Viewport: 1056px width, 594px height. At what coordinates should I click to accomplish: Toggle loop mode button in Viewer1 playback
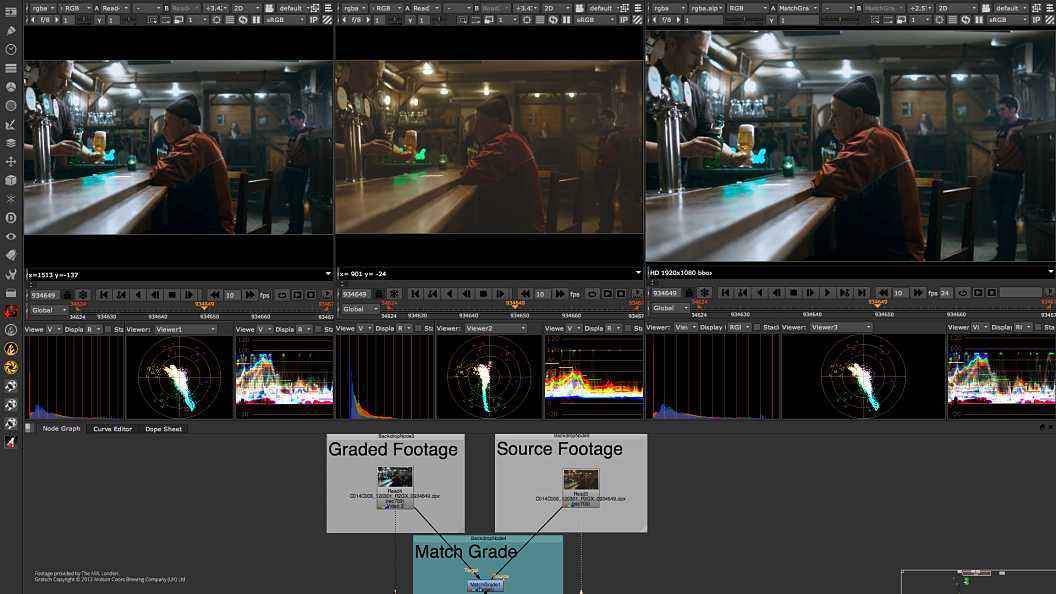click(x=282, y=295)
